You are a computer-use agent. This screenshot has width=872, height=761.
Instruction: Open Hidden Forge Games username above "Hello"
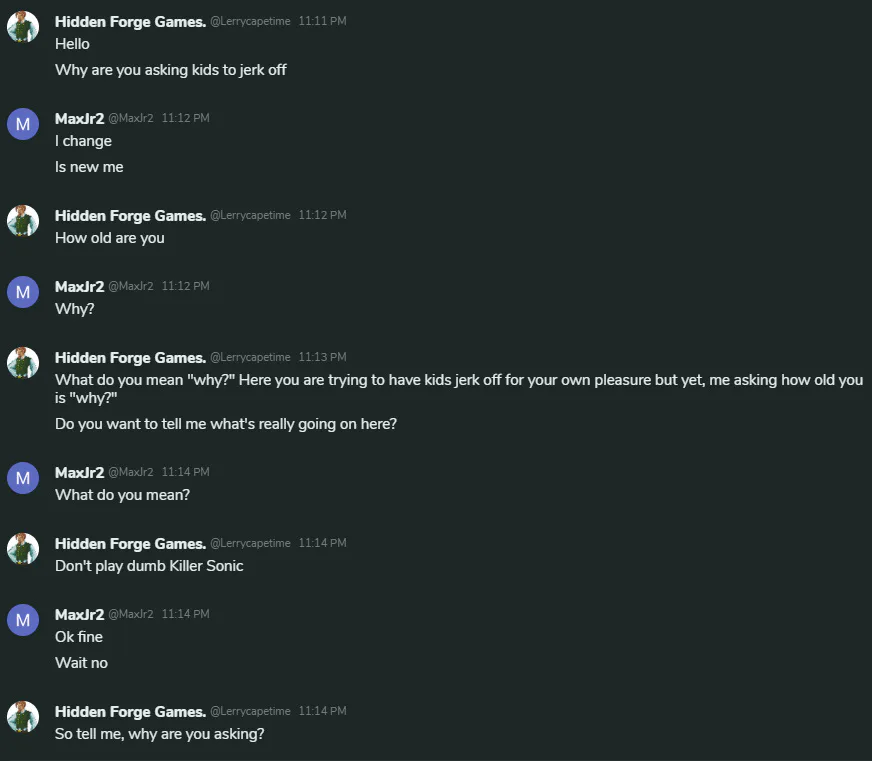tap(130, 21)
